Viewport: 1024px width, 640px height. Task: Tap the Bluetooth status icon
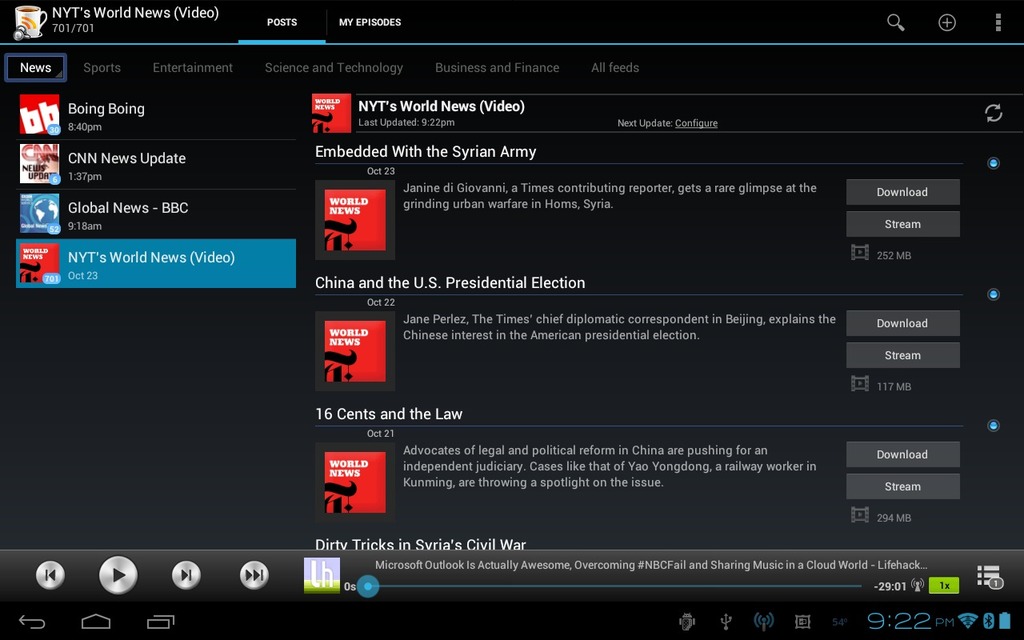point(989,620)
